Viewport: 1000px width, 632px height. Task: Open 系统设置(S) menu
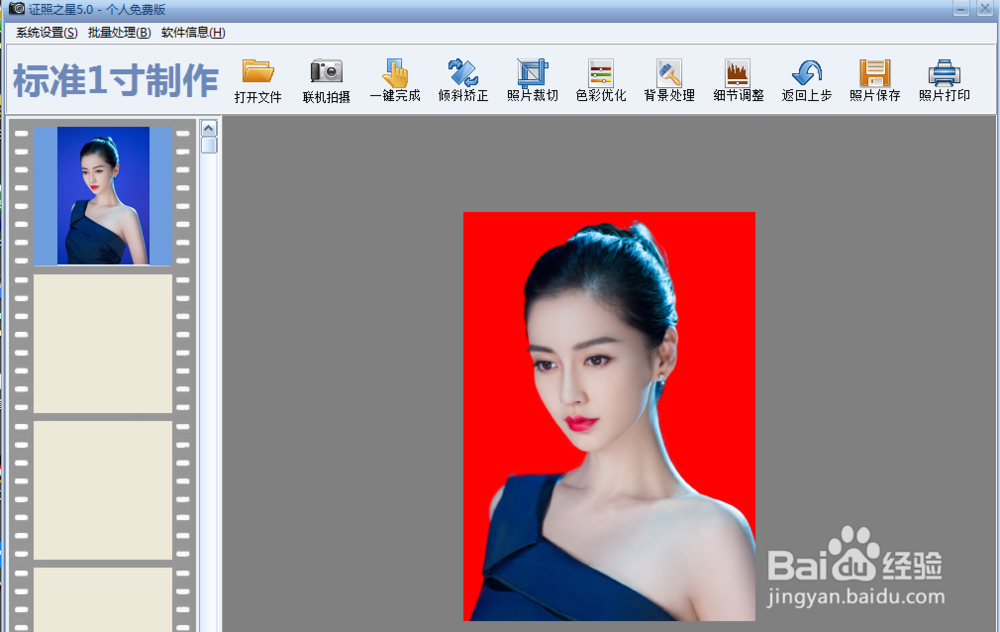(x=47, y=33)
